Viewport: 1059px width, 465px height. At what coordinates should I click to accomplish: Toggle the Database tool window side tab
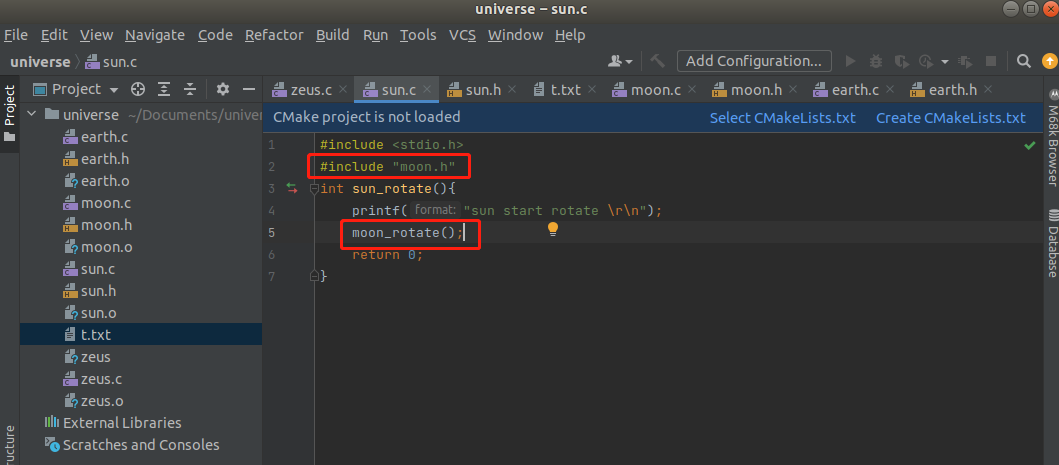pos(1051,243)
